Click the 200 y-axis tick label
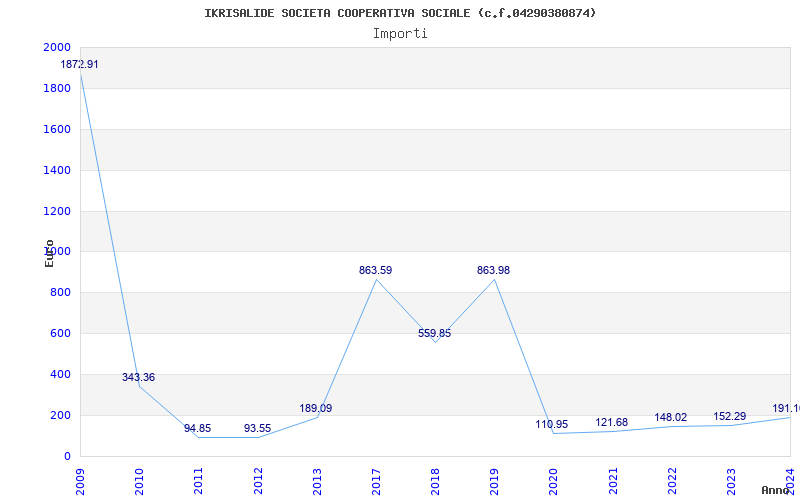The image size is (800, 500). pos(60,415)
